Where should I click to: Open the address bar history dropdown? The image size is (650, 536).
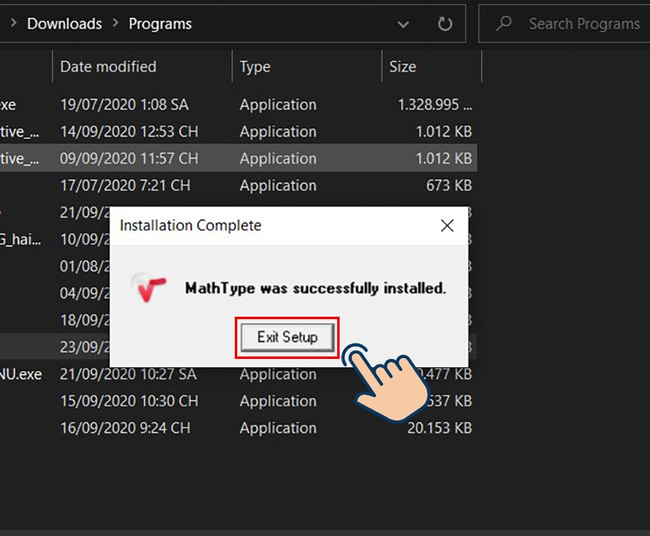[x=403, y=23]
